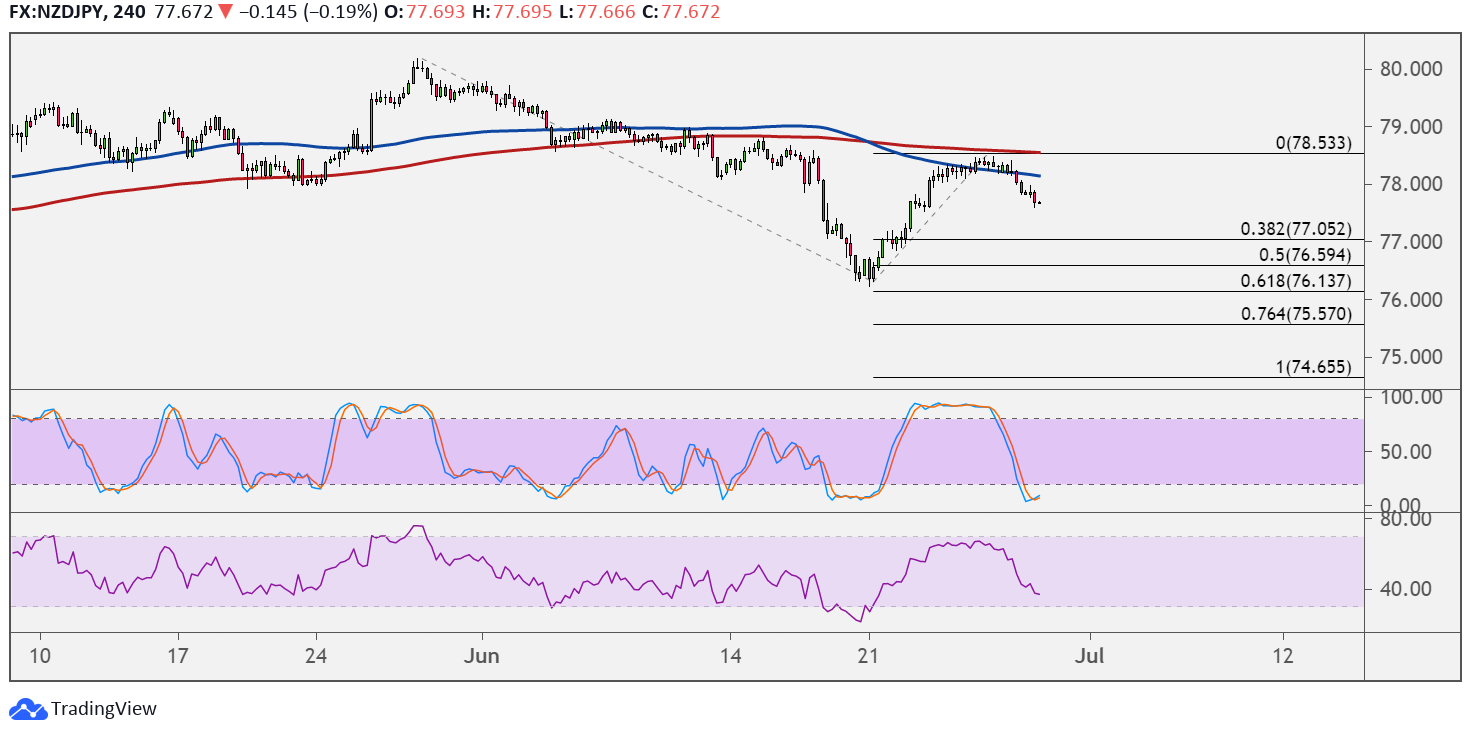
Task: Click the date 14 on time axis
Action: point(730,656)
